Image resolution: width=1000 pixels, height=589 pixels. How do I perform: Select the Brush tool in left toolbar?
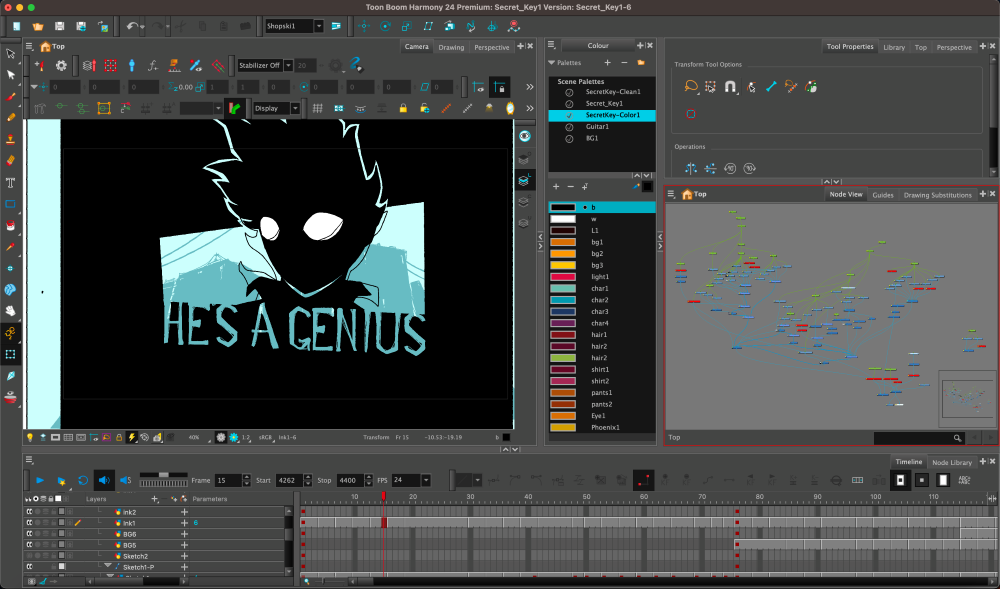(x=10, y=96)
